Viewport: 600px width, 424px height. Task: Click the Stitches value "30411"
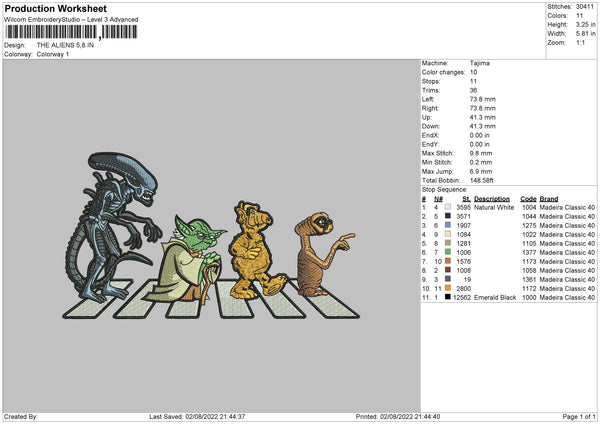coord(585,7)
